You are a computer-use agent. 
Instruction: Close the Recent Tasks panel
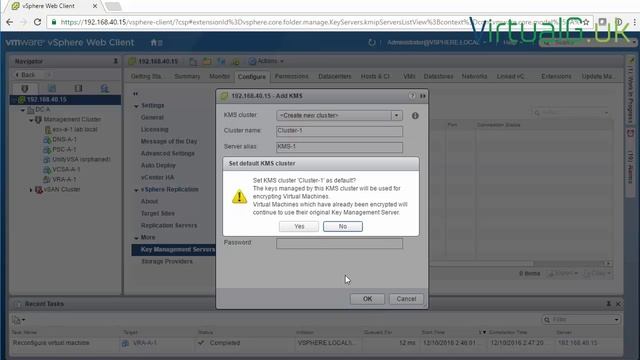coord(618,304)
